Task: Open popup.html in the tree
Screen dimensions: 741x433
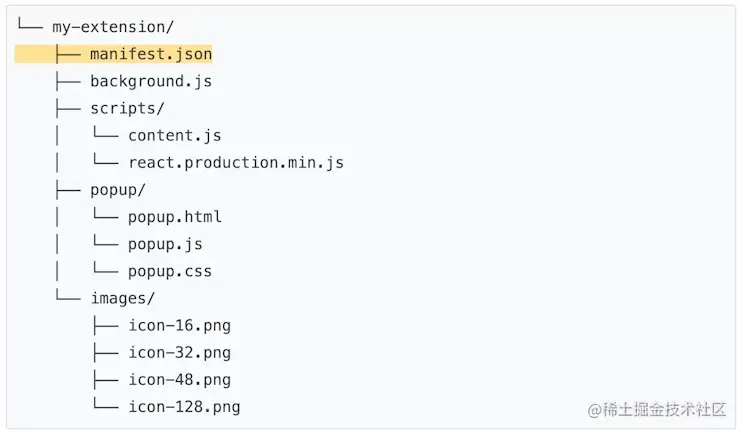Action: pos(174,216)
